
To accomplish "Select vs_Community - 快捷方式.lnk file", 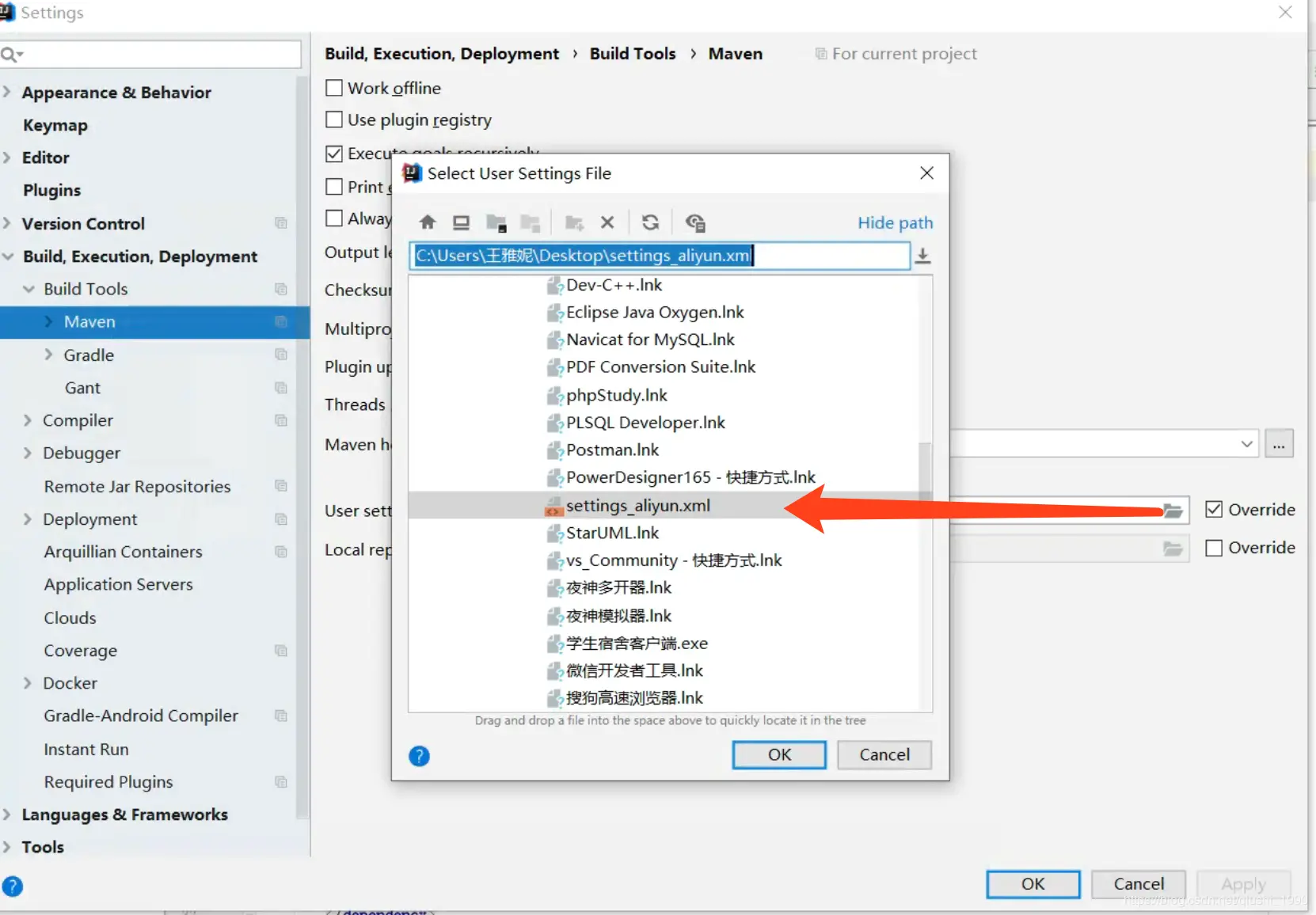I will point(674,561).
